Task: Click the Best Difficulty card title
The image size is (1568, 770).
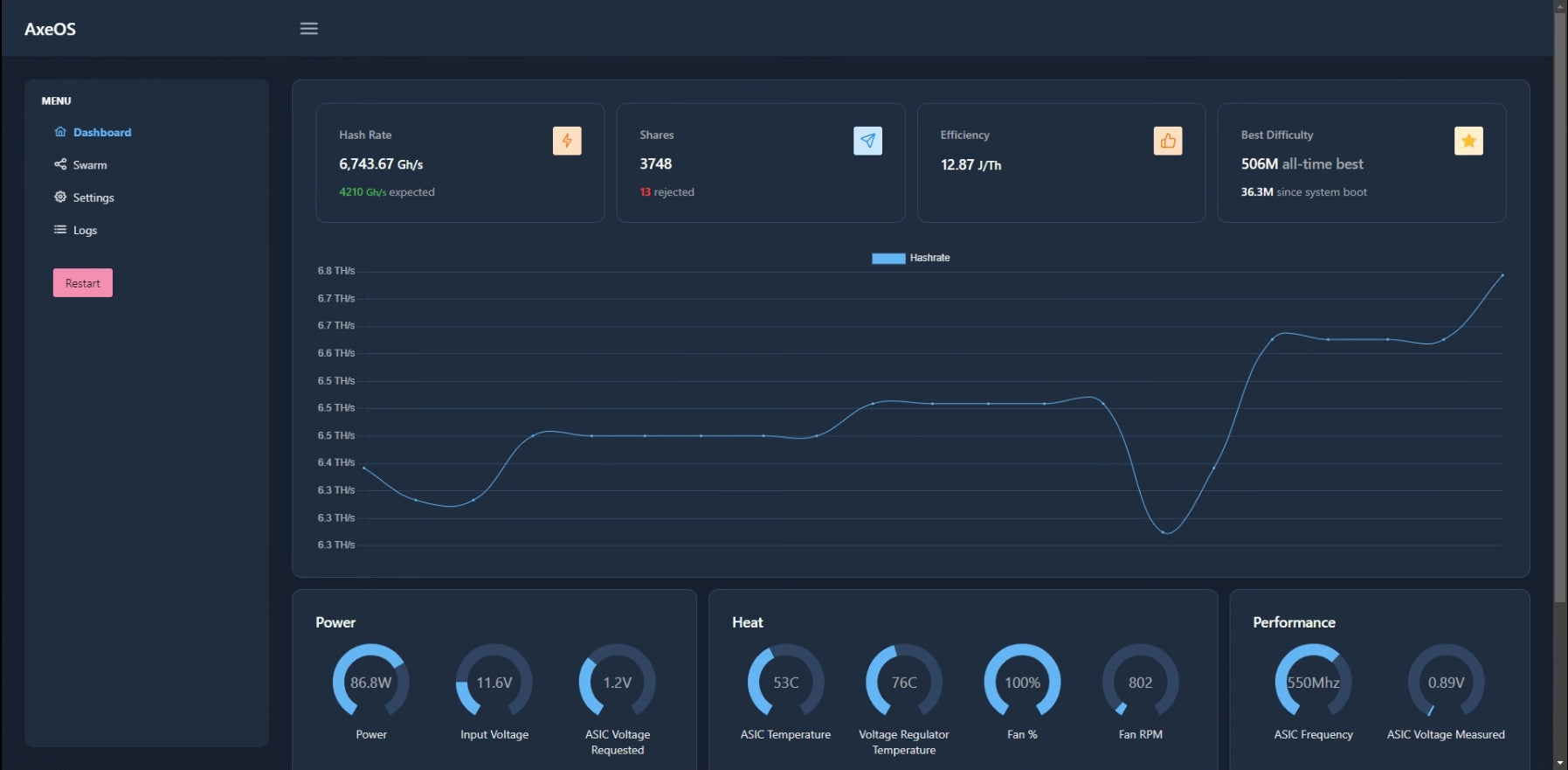Action: [1277, 135]
